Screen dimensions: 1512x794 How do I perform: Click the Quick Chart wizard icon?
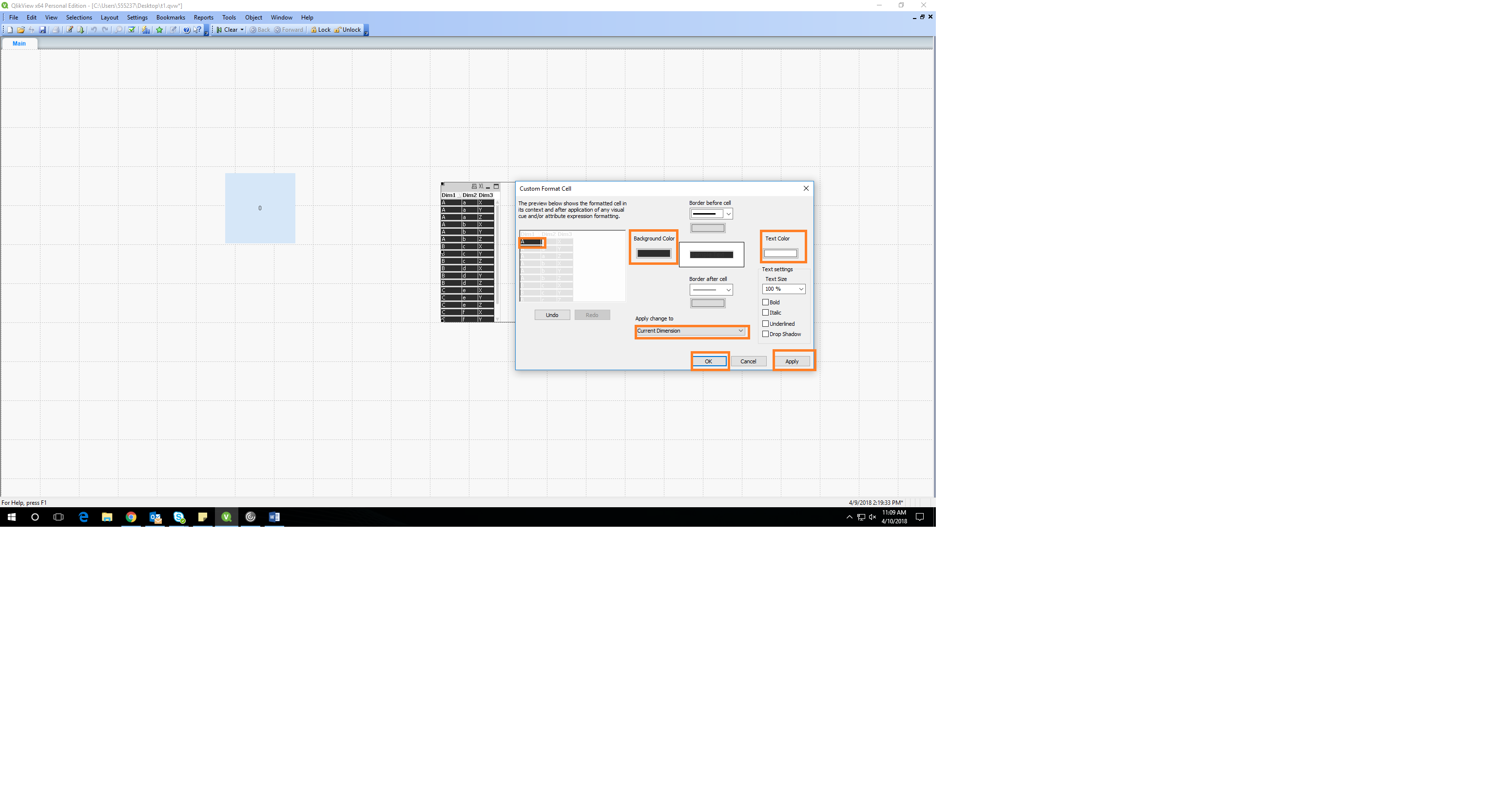tap(146, 29)
